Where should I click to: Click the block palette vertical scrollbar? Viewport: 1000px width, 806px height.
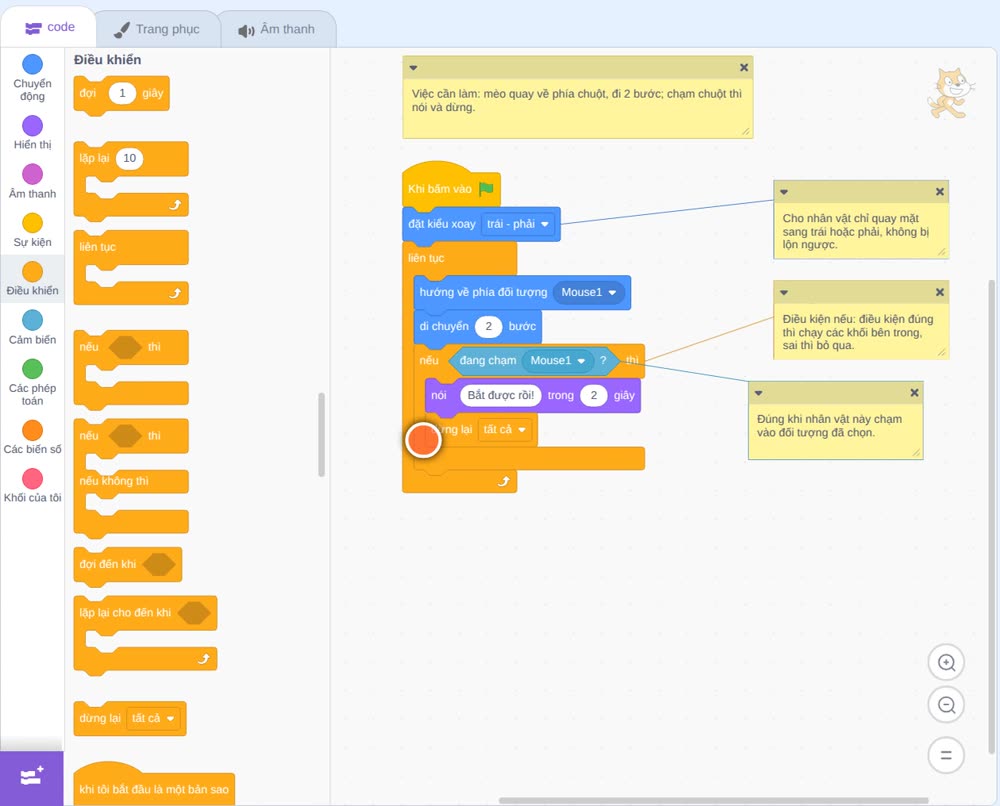(321, 434)
